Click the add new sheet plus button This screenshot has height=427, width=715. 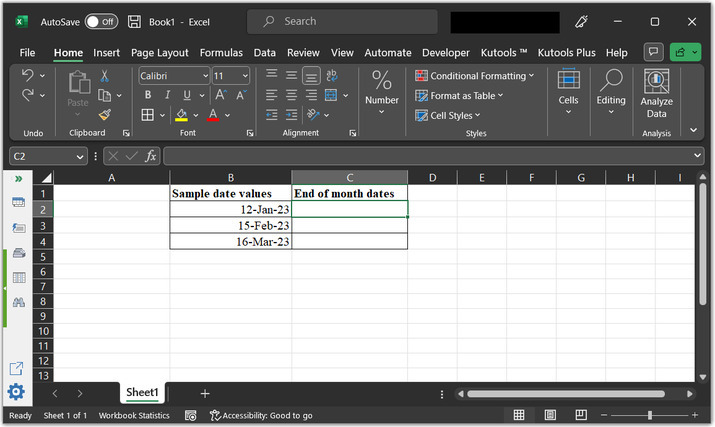[205, 394]
